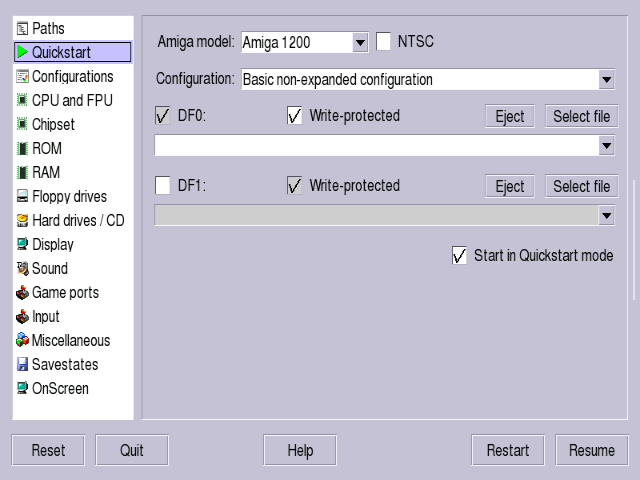Enable the NTSC checkbox
Viewport: 640px width, 480px height.
click(x=383, y=42)
